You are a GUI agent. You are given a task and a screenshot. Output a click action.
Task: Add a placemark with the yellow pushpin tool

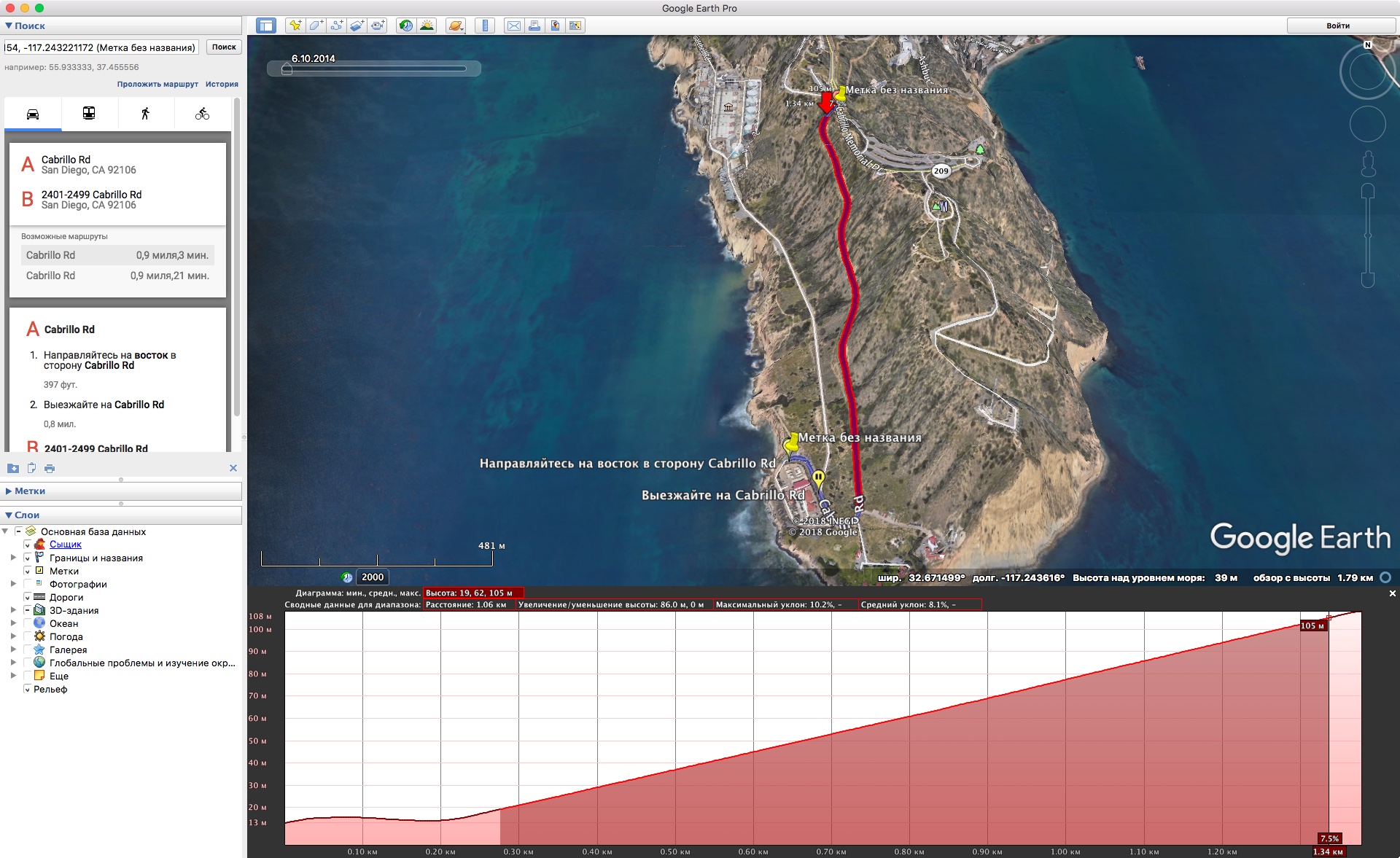[x=295, y=26]
